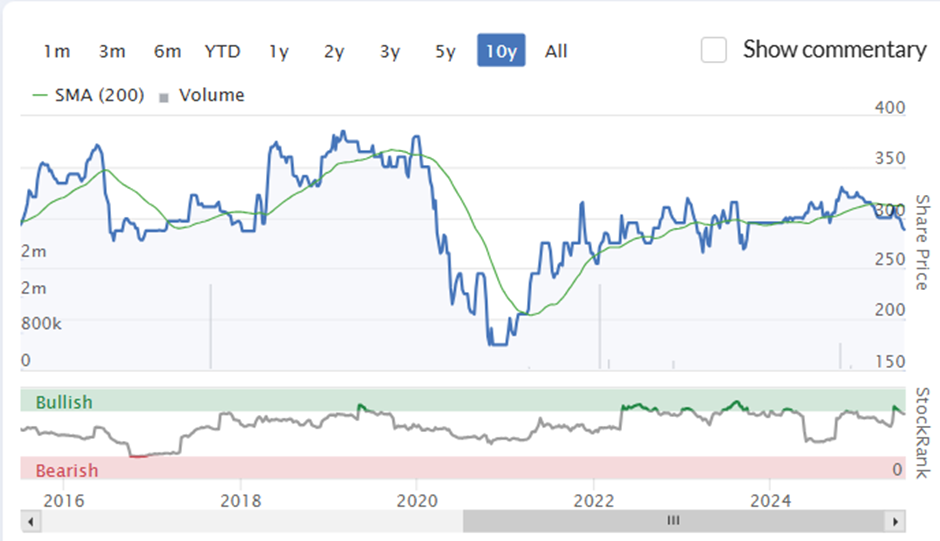940x541 pixels.
Task: Toggle Volume legend series
Action: 201,95
